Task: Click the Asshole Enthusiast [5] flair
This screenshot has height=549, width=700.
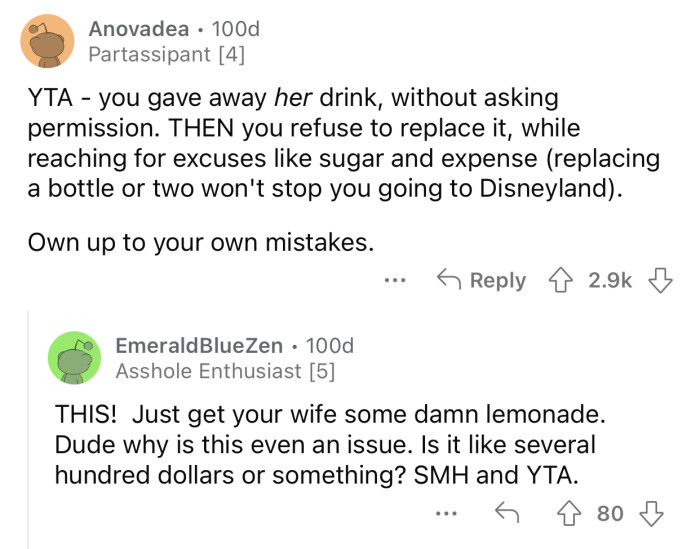Action: [x=226, y=371]
